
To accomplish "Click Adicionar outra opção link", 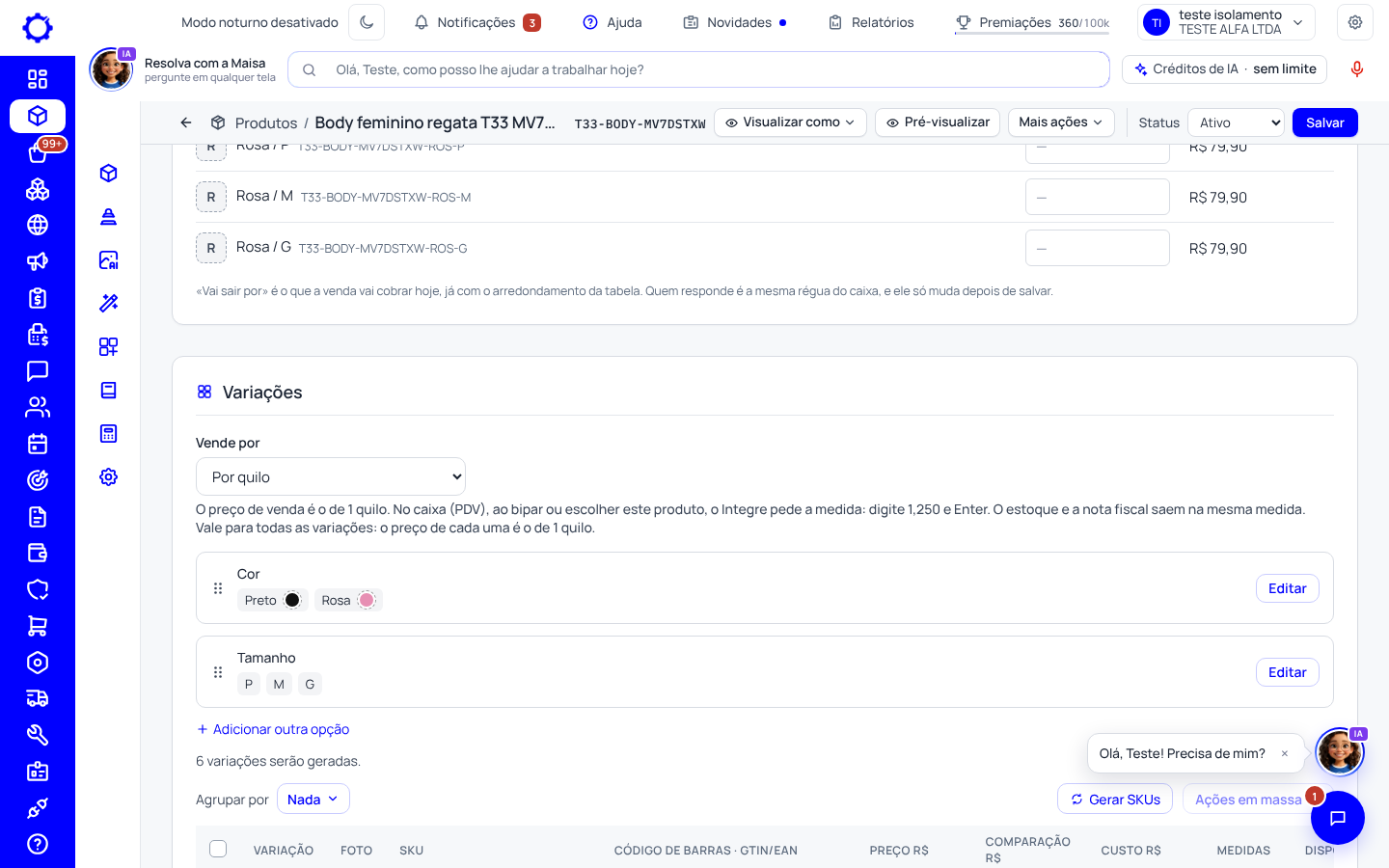I will 273,729.
